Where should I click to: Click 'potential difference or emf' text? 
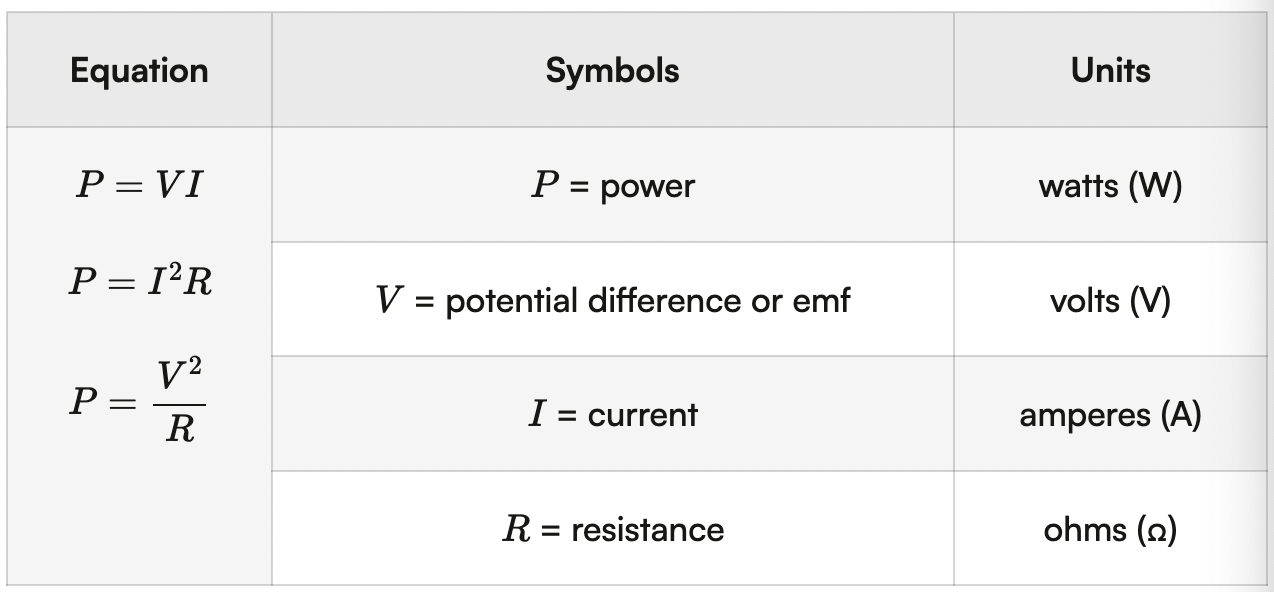pyautogui.click(x=648, y=300)
